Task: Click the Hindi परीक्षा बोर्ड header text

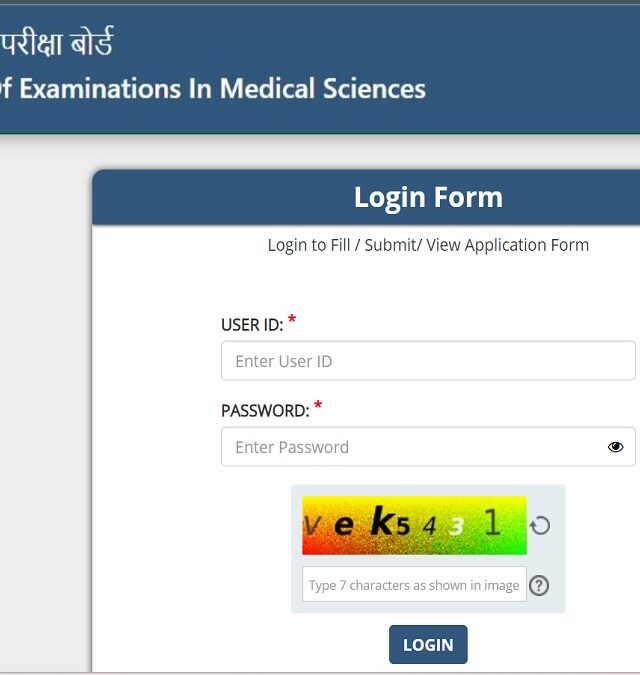Action: pos(57,42)
